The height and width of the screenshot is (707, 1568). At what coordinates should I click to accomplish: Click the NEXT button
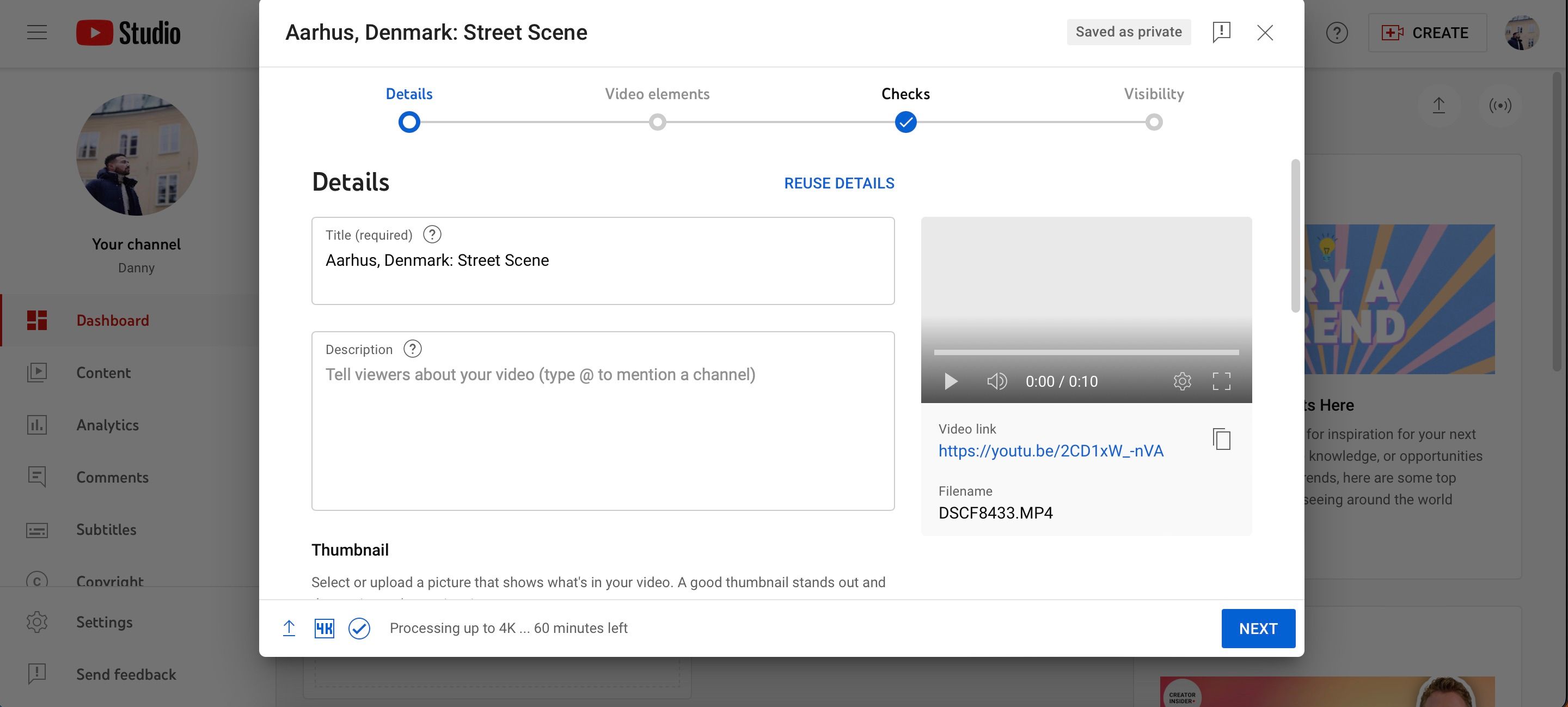click(1258, 628)
